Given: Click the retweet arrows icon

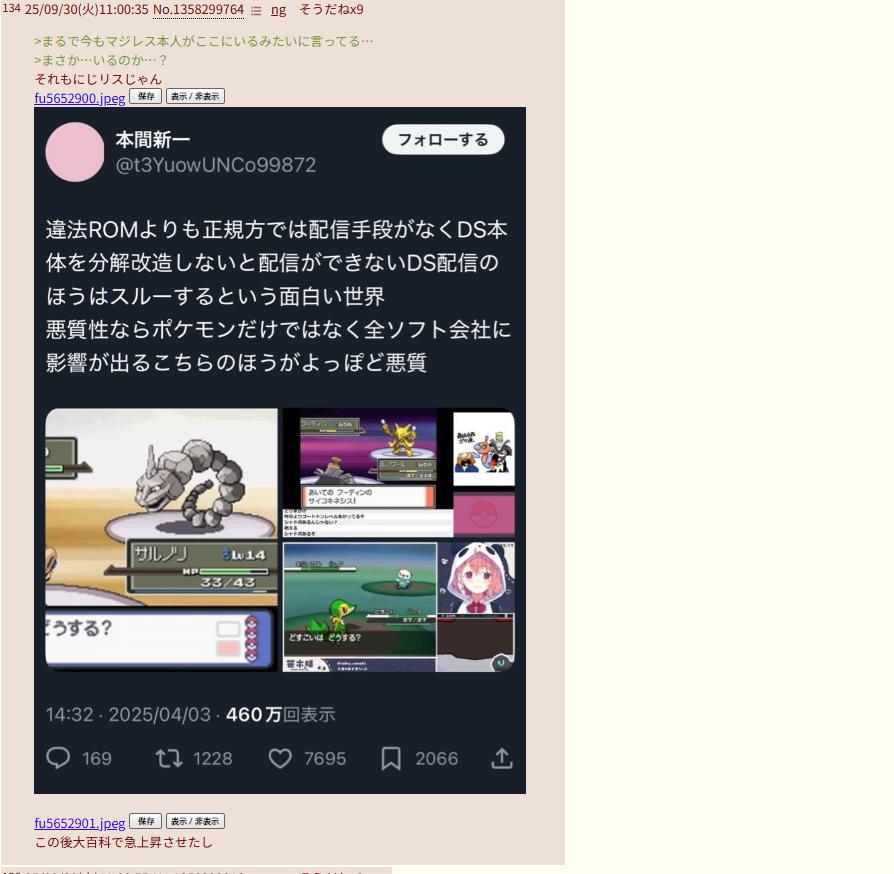Looking at the screenshot, I should point(169,758).
